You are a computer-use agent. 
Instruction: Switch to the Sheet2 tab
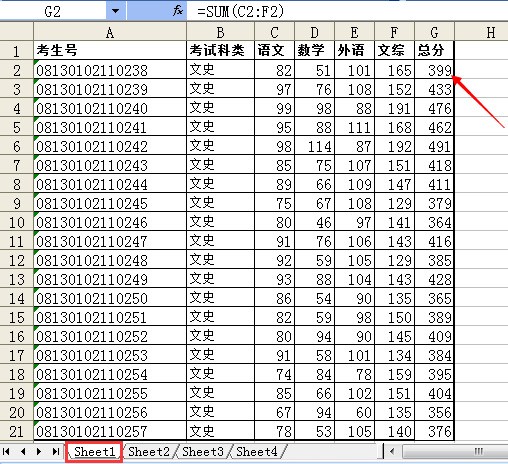coord(149,452)
